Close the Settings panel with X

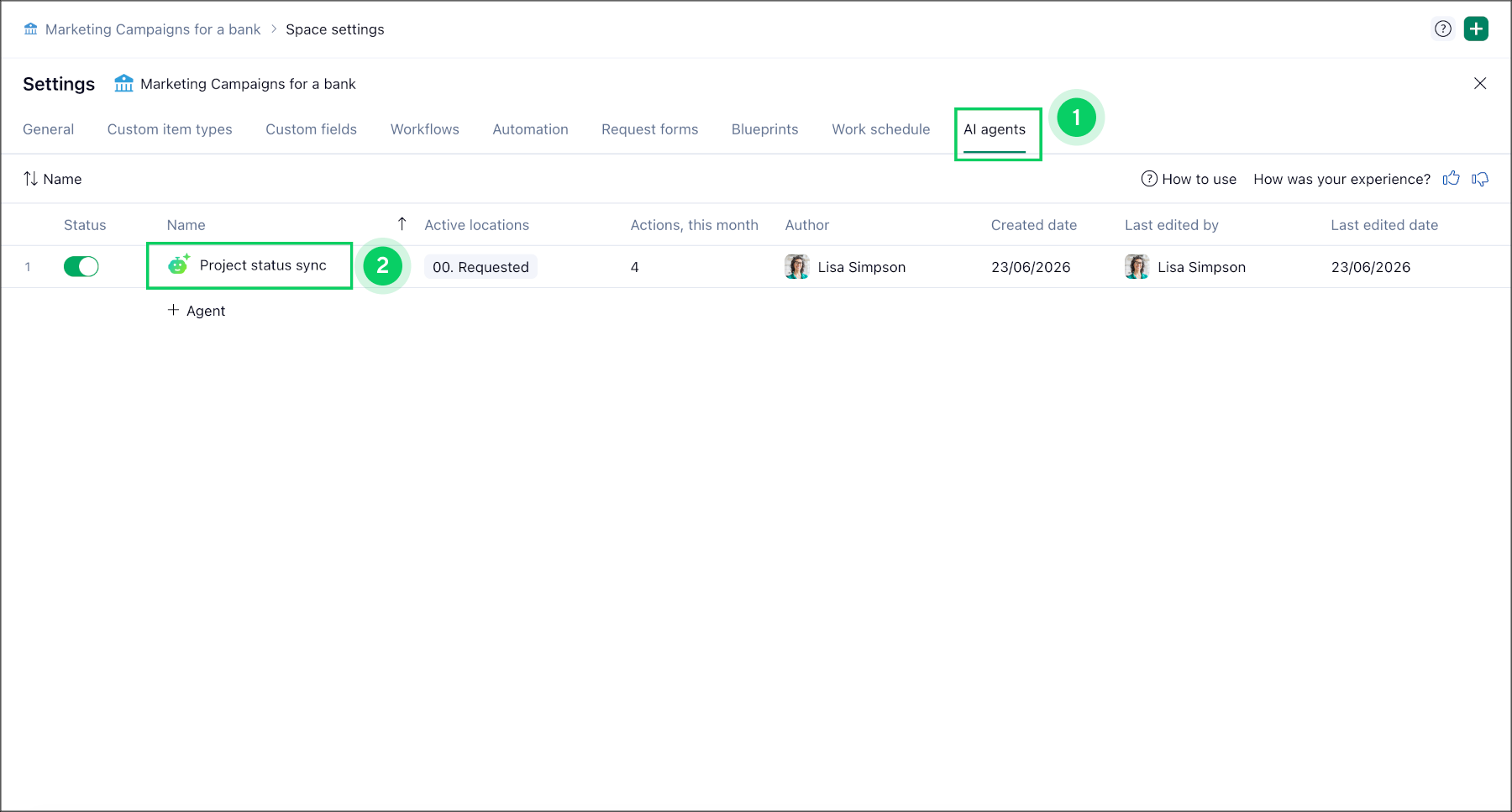coord(1480,83)
